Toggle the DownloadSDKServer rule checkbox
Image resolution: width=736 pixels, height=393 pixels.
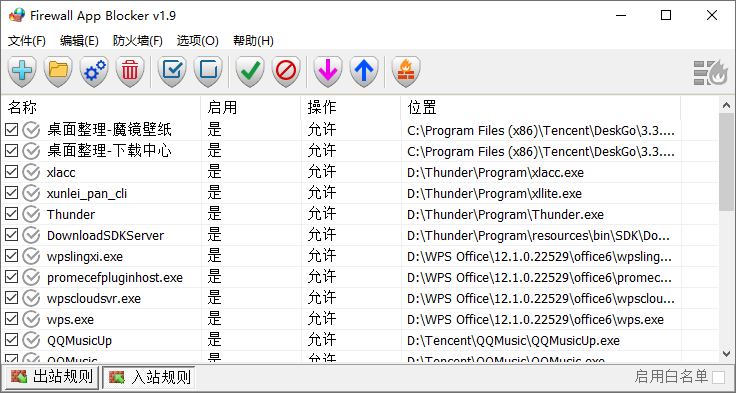point(11,235)
